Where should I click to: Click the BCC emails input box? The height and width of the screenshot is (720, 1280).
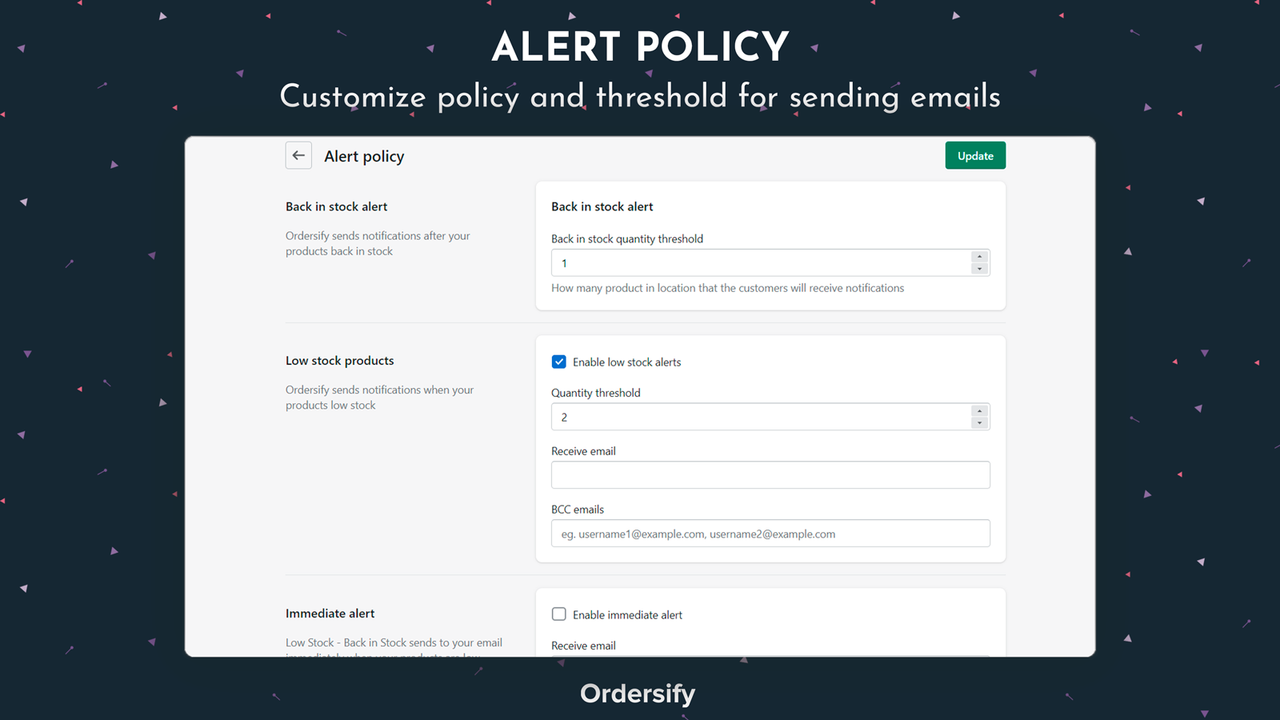[770, 533]
